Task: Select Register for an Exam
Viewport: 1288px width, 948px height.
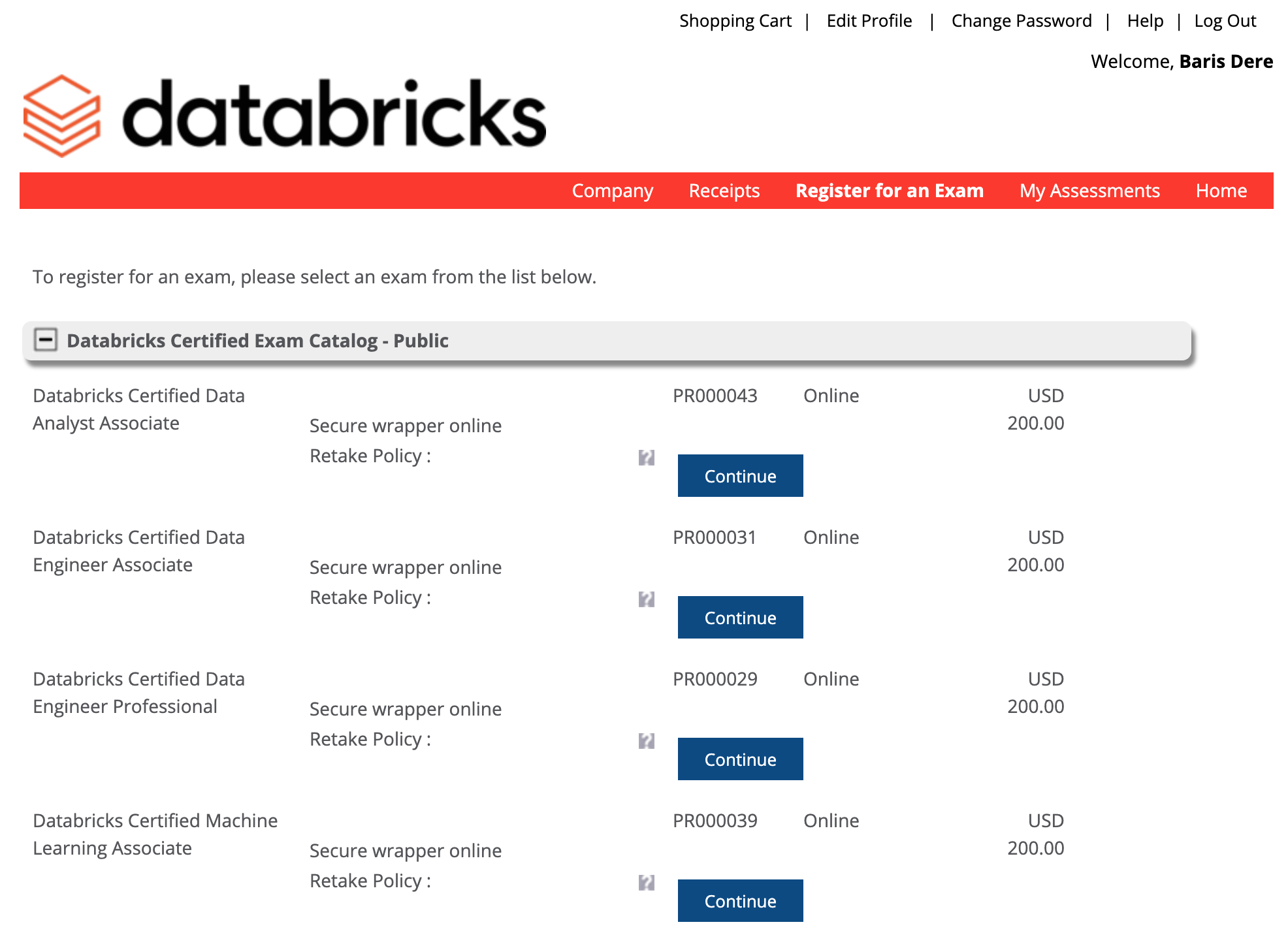Action: (x=889, y=191)
